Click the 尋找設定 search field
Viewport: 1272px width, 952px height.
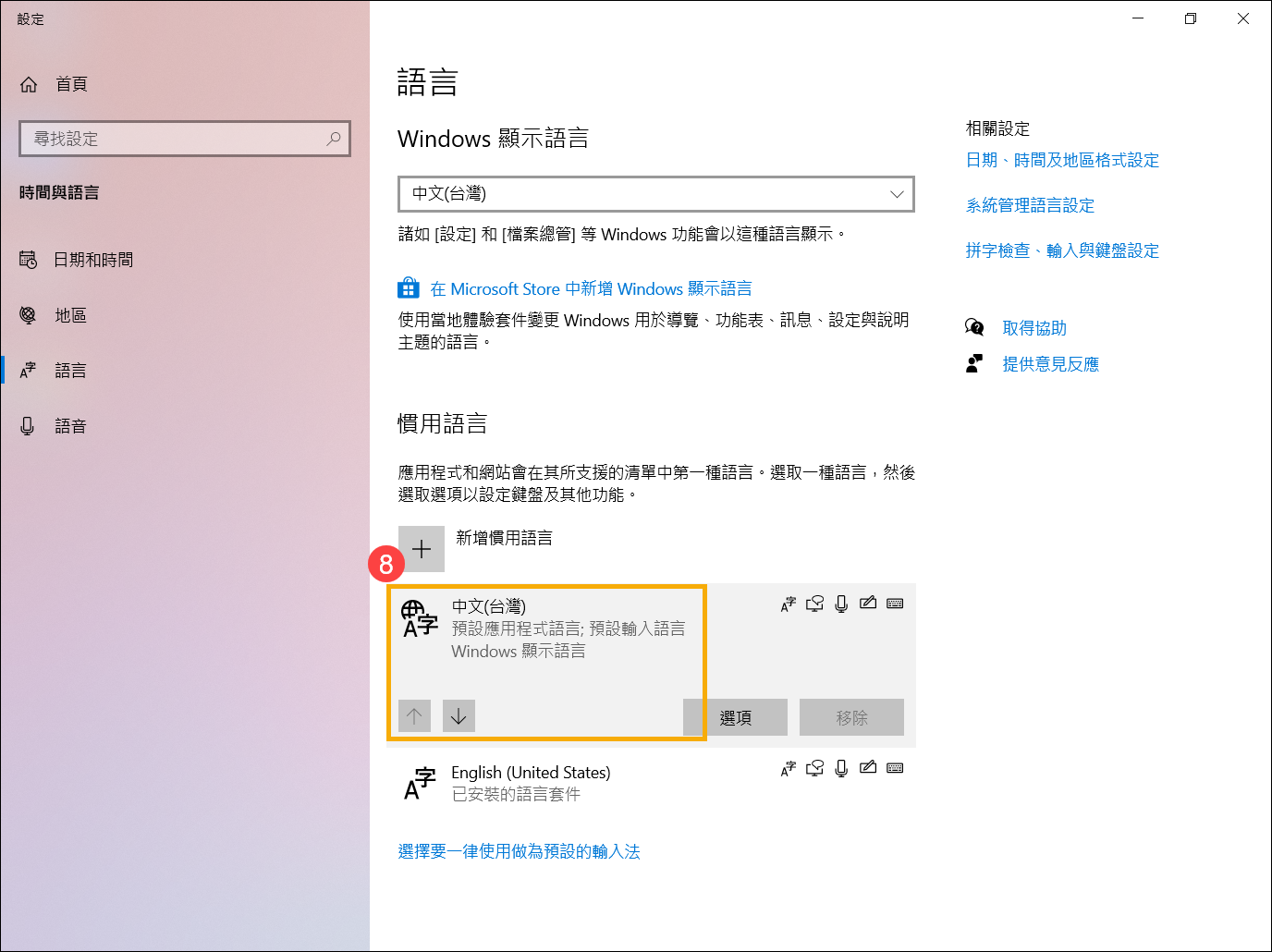pyautogui.click(x=185, y=139)
